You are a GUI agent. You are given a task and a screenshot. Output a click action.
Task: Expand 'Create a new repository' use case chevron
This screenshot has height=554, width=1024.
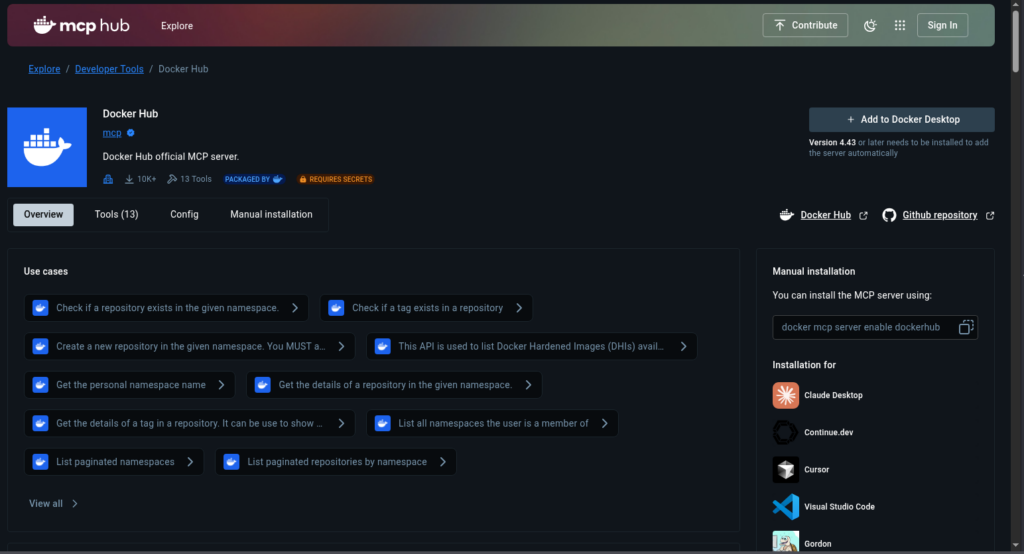pos(342,346)
